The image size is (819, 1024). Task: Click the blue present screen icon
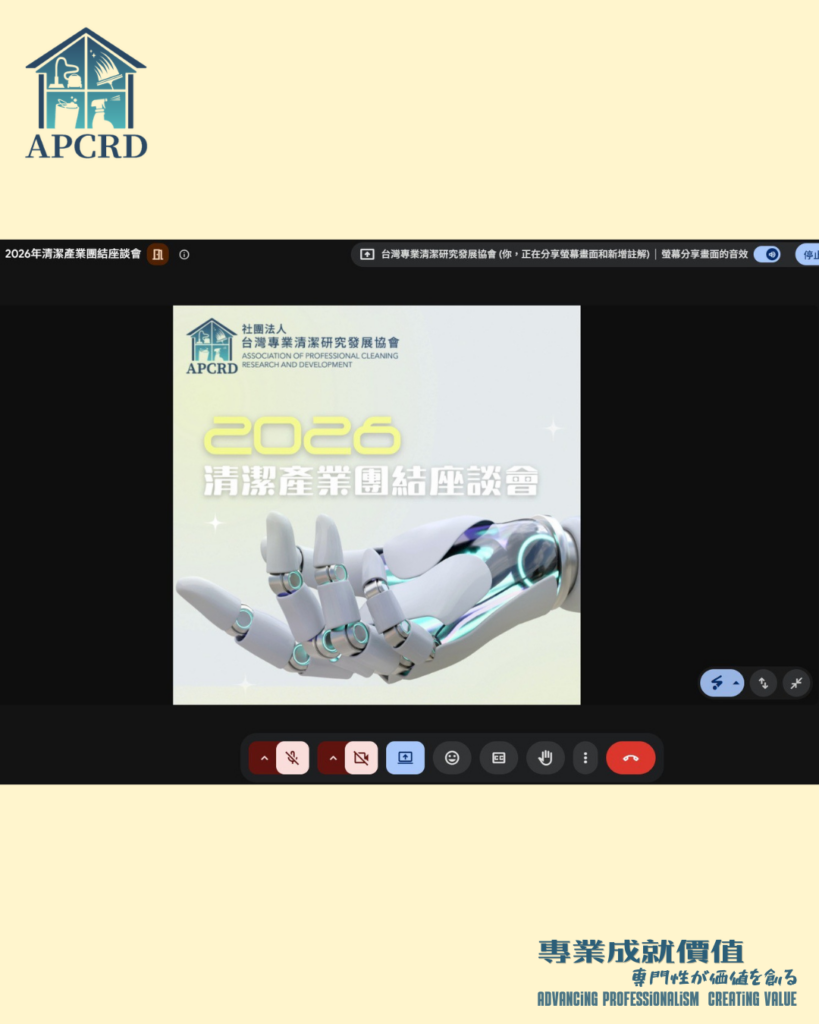click(x=405, y=758)
